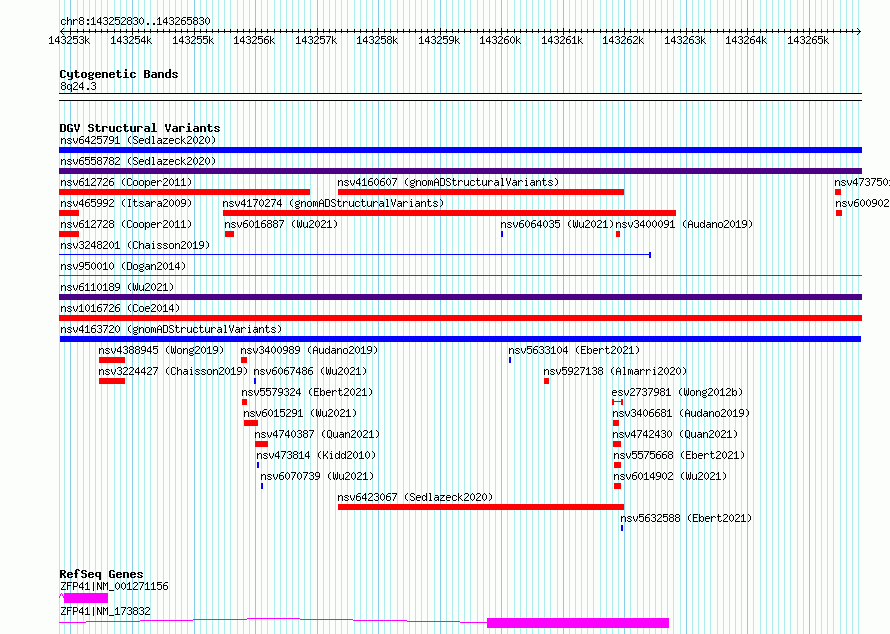Click the red bar under nsv4388945 (Wong2019)
The image size is (890, 634).
pos(112,360)
